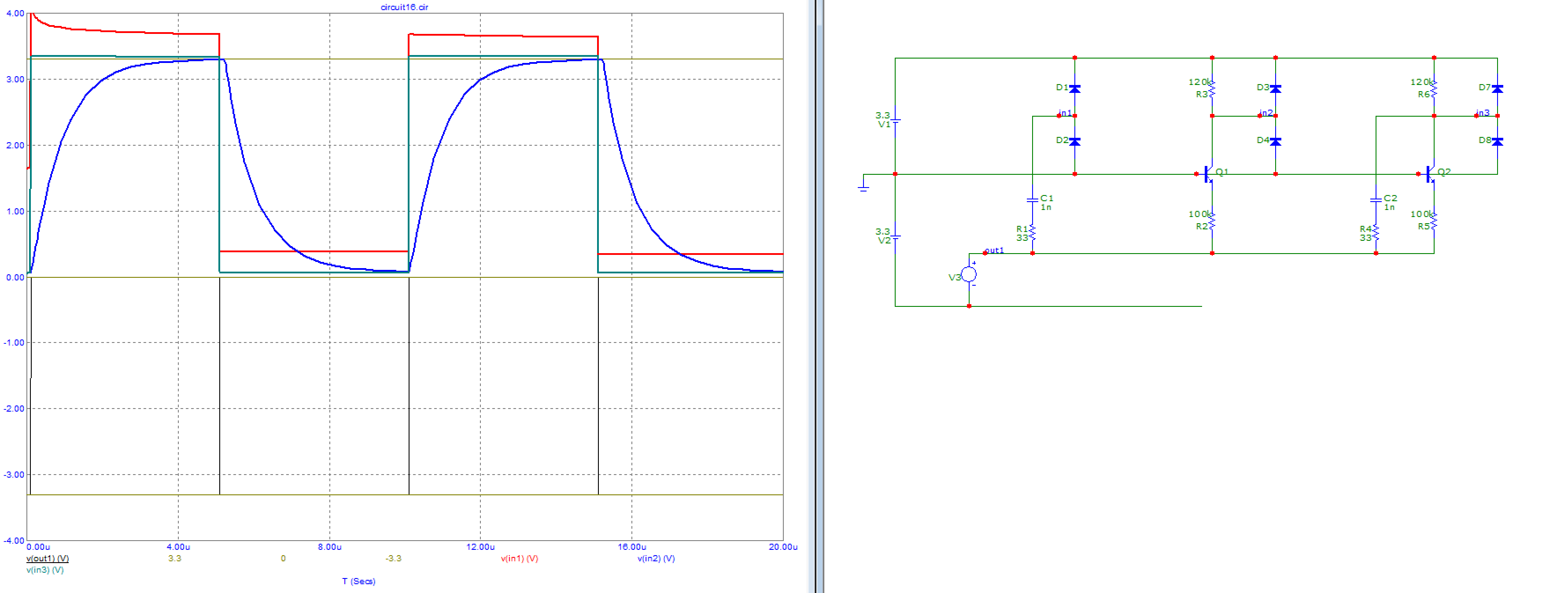Select diode D1 in the schematic
Image resolution: width=1568 pixels, height=593 pixels.
pos(1075,89)
